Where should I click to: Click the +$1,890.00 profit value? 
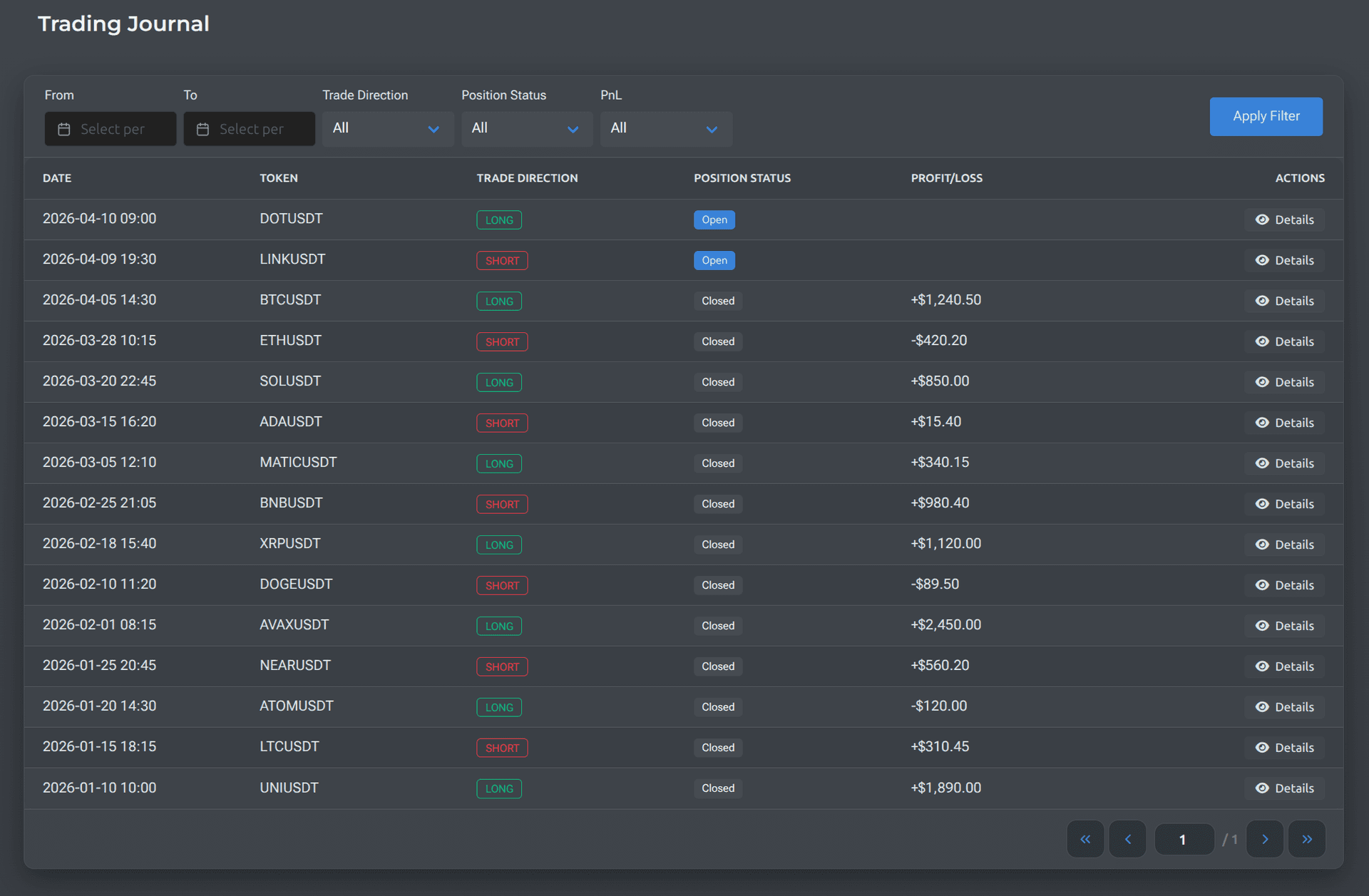tap(946, 788)
